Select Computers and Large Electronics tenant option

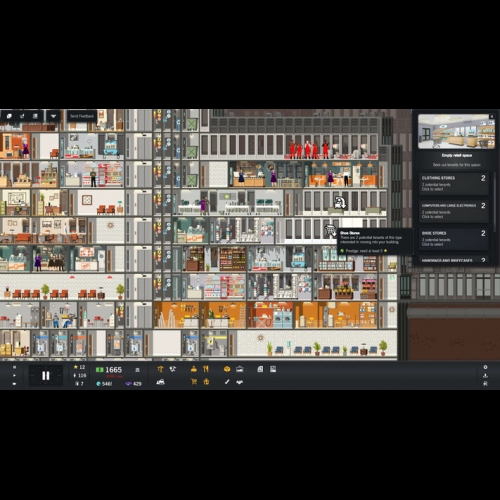click(454, 211)
